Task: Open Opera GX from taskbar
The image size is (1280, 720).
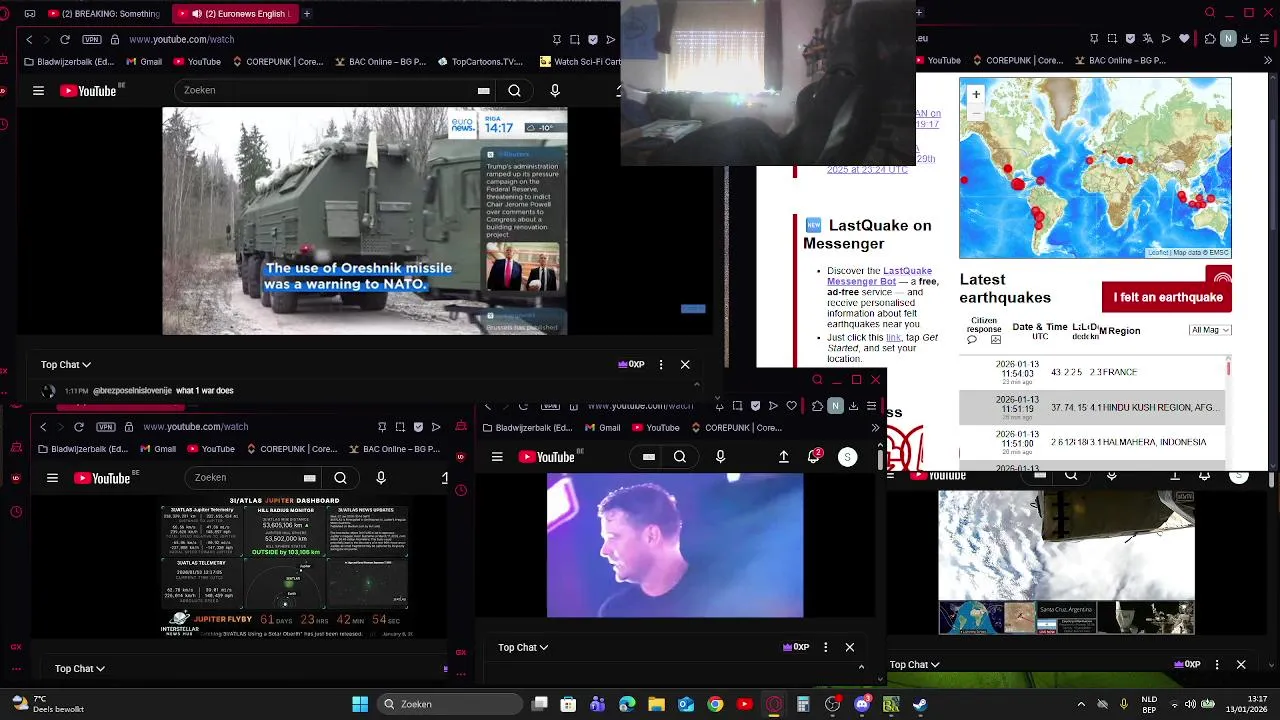Action: pyautogui.click(x=774, y=704)
